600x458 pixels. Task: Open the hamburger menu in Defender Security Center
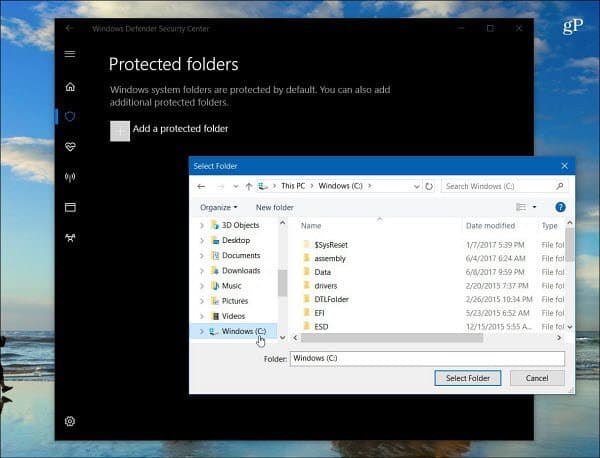[x=70, y=54]
